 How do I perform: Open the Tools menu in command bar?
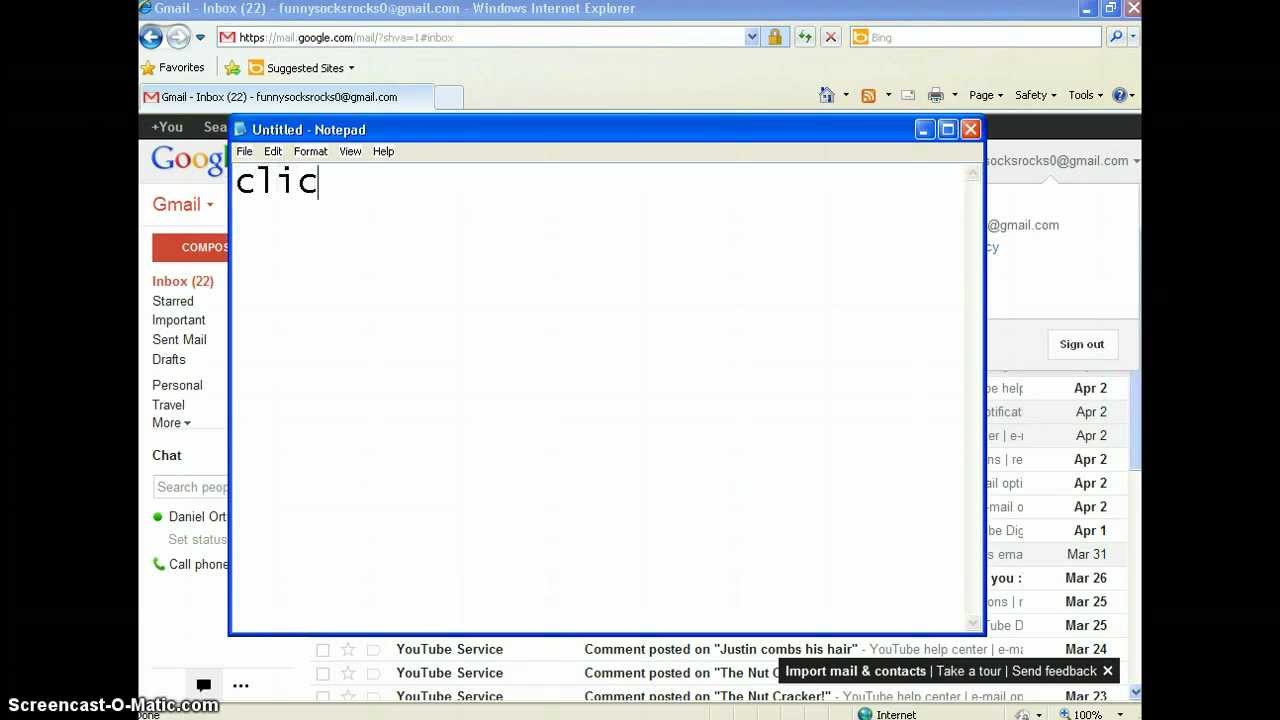(x=1085, y=95)
